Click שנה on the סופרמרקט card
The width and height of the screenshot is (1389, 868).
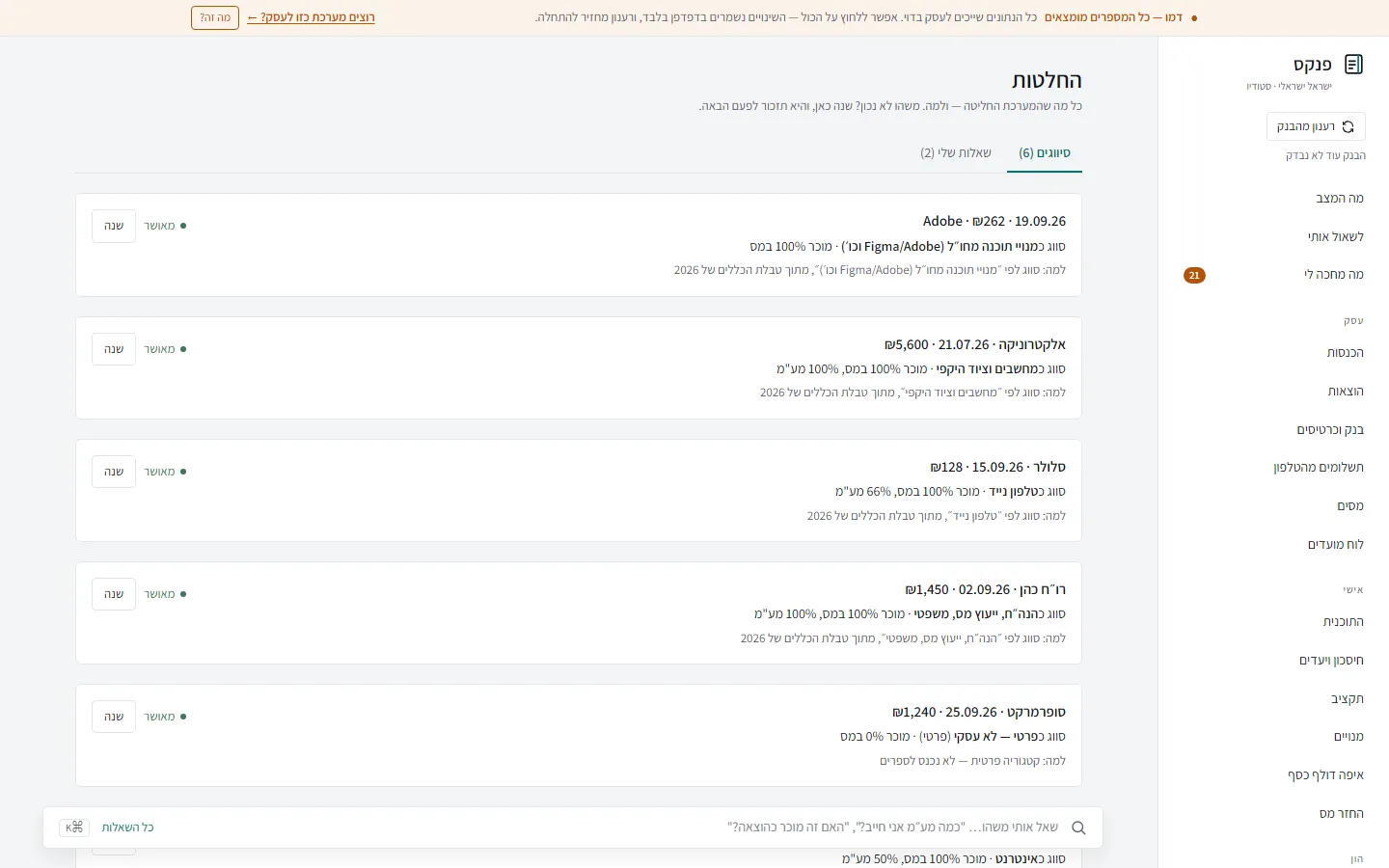(x=114, y=717)
